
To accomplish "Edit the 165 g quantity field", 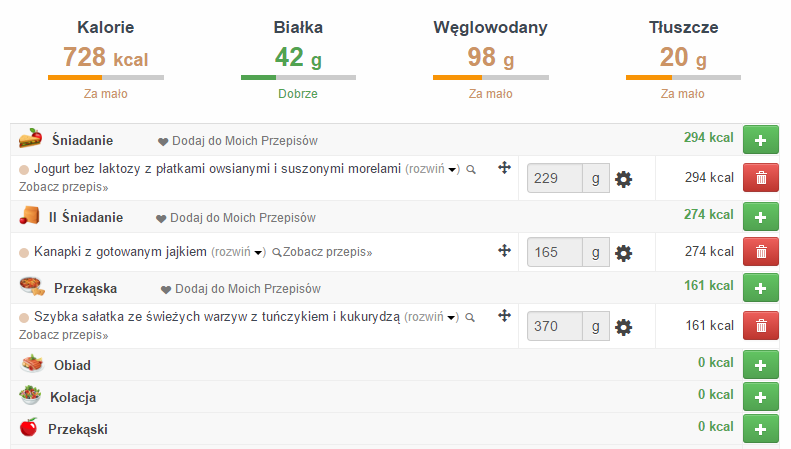I will click(555, 253).
